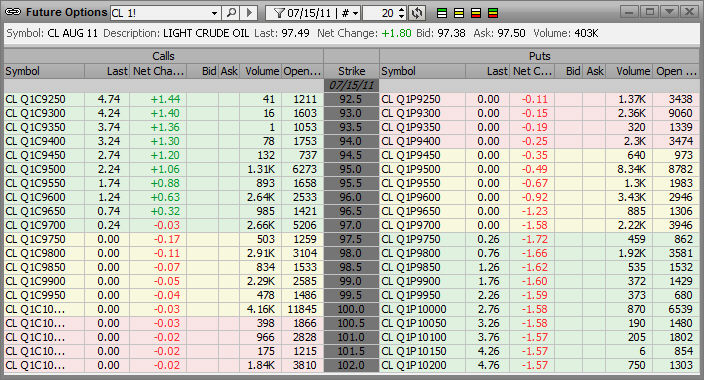Viewport: 704px width, 380px height.
Task: Sort by Calls Net Change column header
Action: [158, 71]
